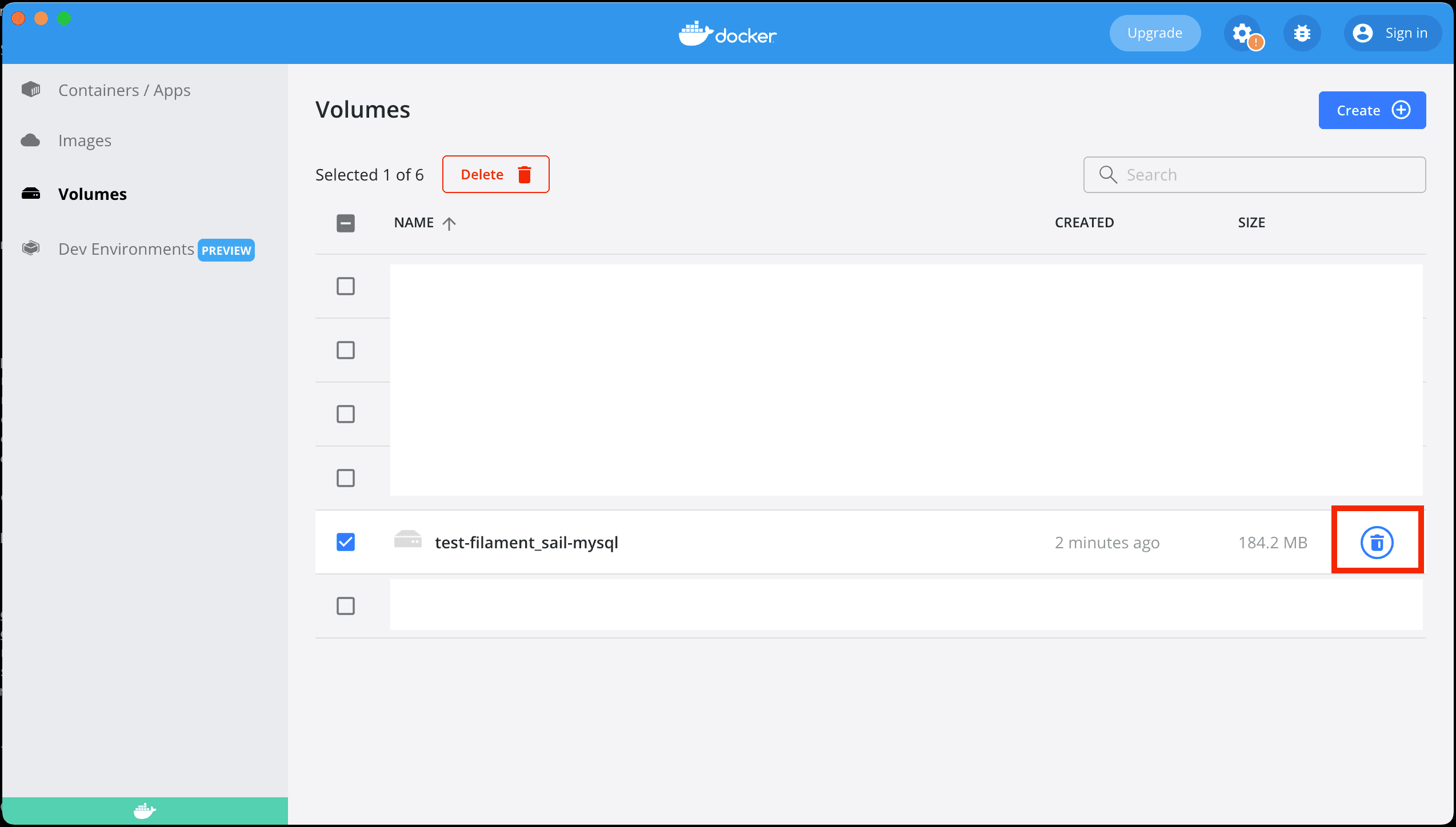Click the Upgrade button
This screenshot has width=1456, height=827.
click(x=1155, y=33)
